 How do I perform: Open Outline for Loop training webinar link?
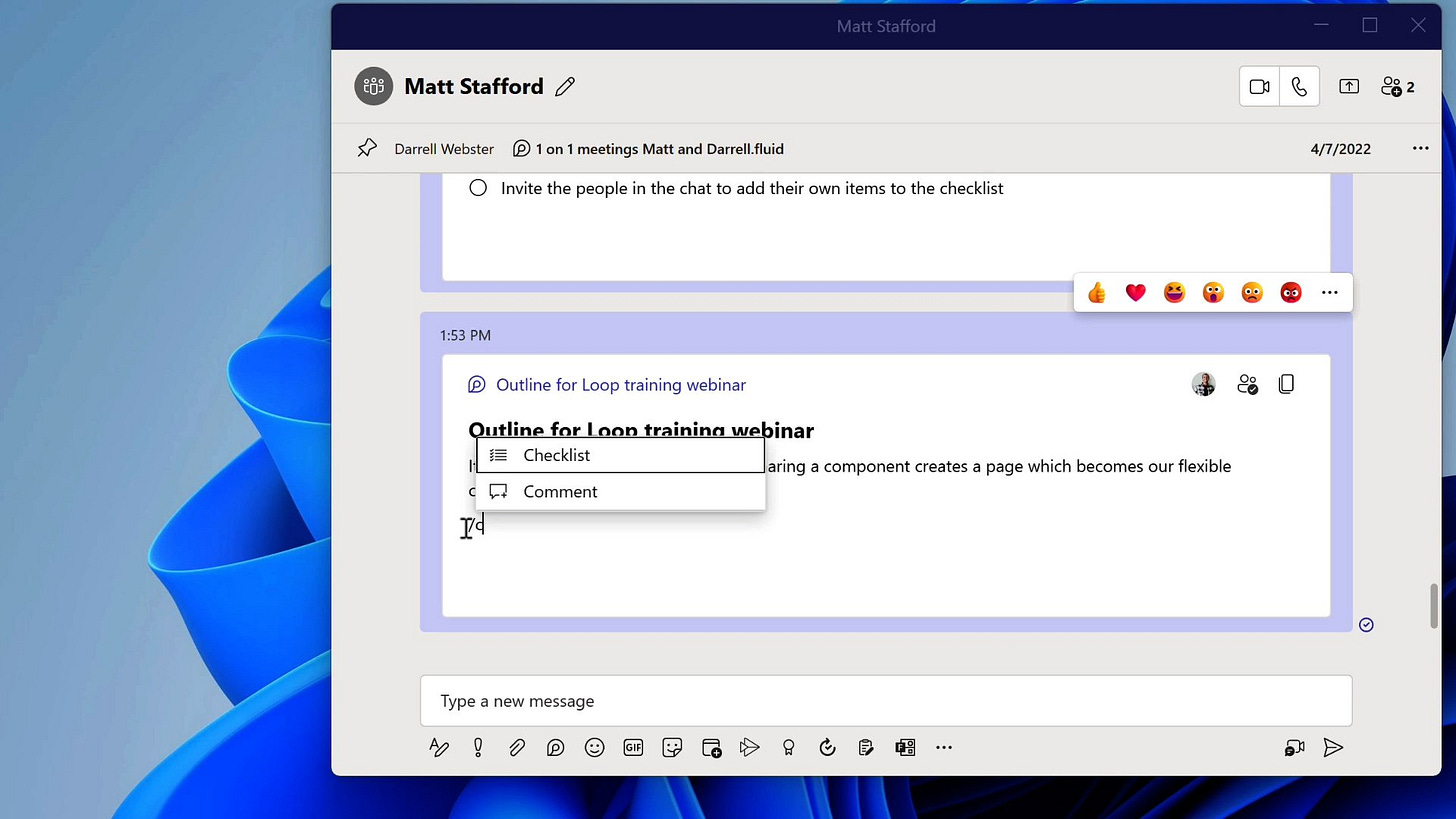point(621,385)
